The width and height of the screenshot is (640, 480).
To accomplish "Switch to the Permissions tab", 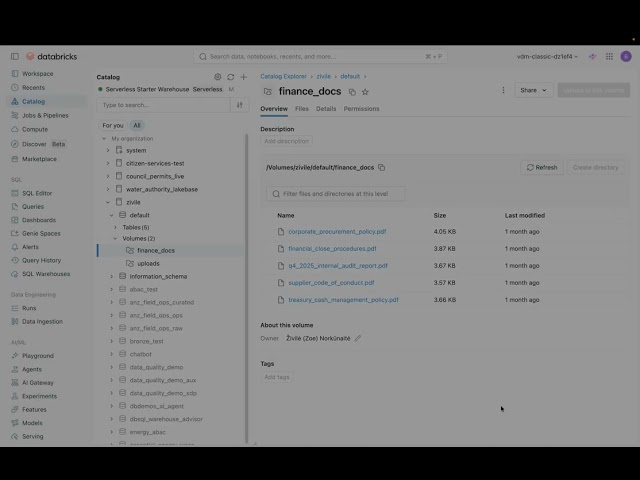I will coord(361,109).
